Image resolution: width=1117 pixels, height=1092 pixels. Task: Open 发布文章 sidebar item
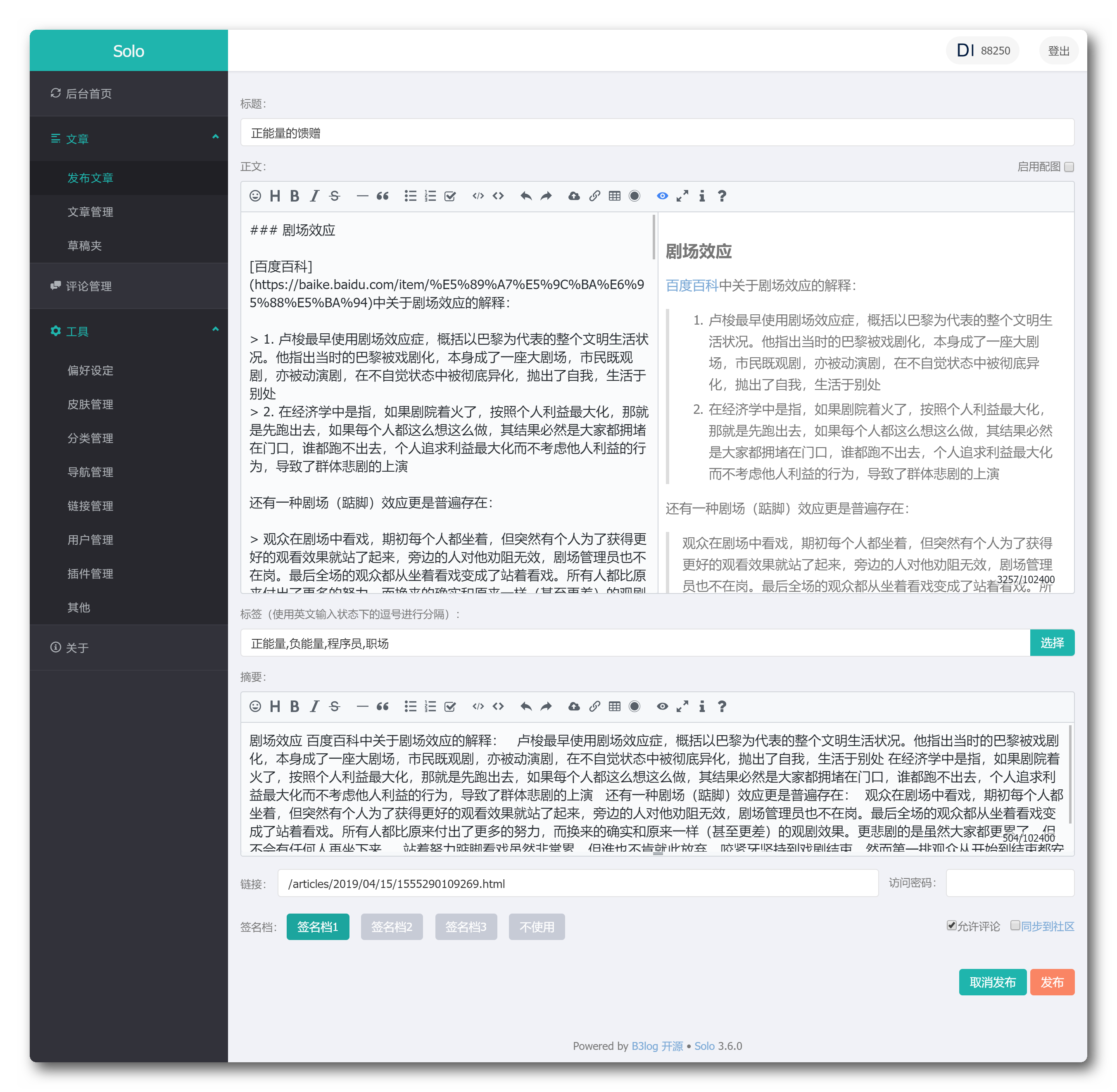(128, 178)
